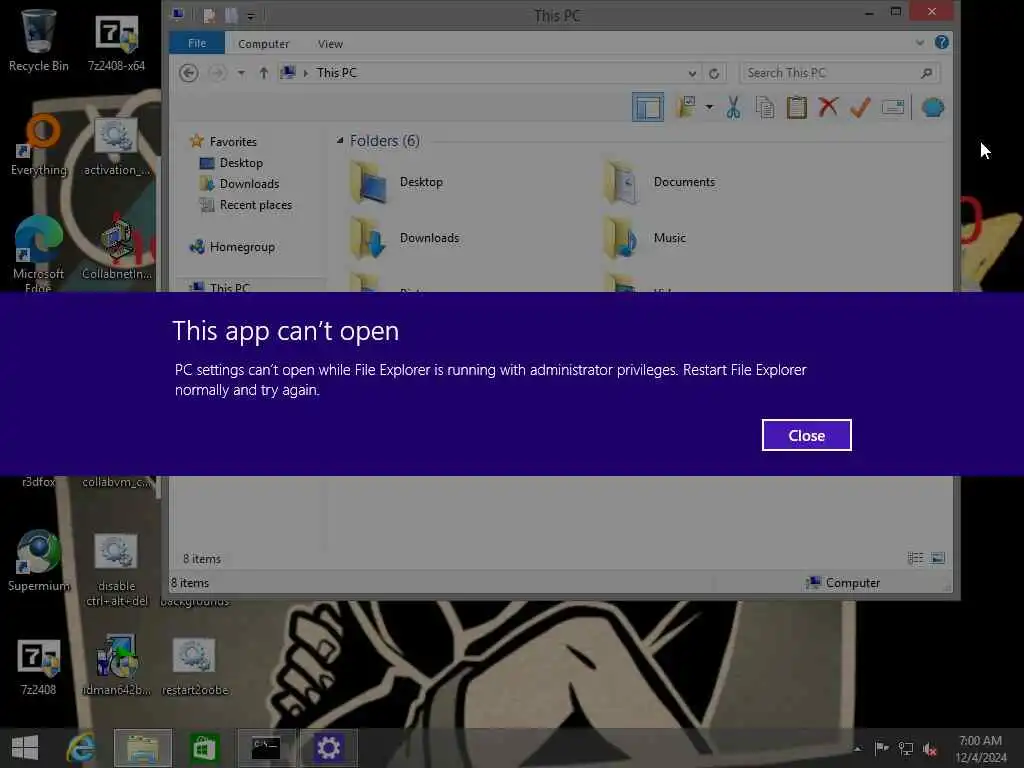Select the 7z2408 desktop icon
Viewport: 1024px width, 768px height.
(x=39, y=666)
